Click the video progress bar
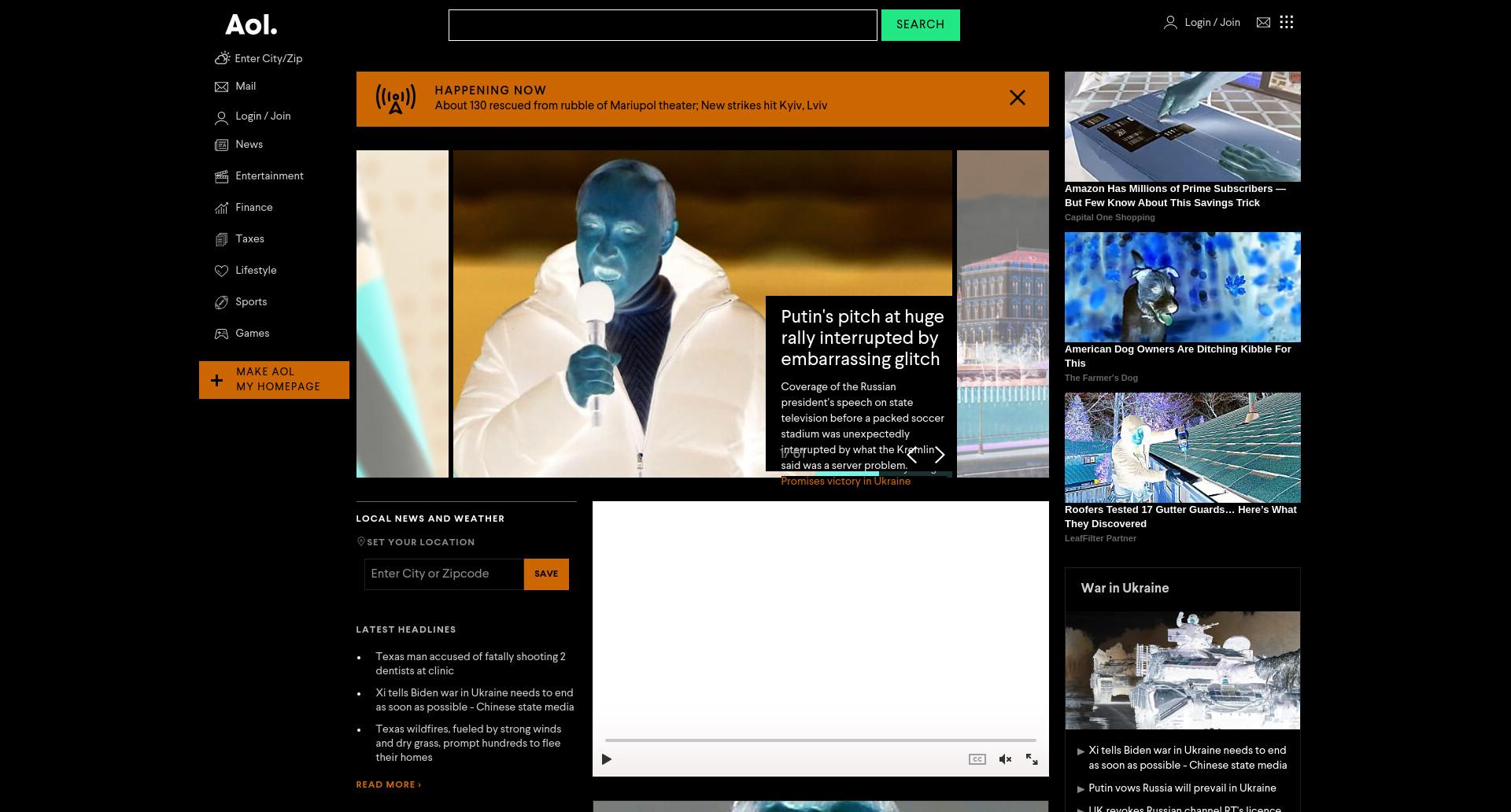This screenshot has width=1511, height=812. [x=820, y=740]
